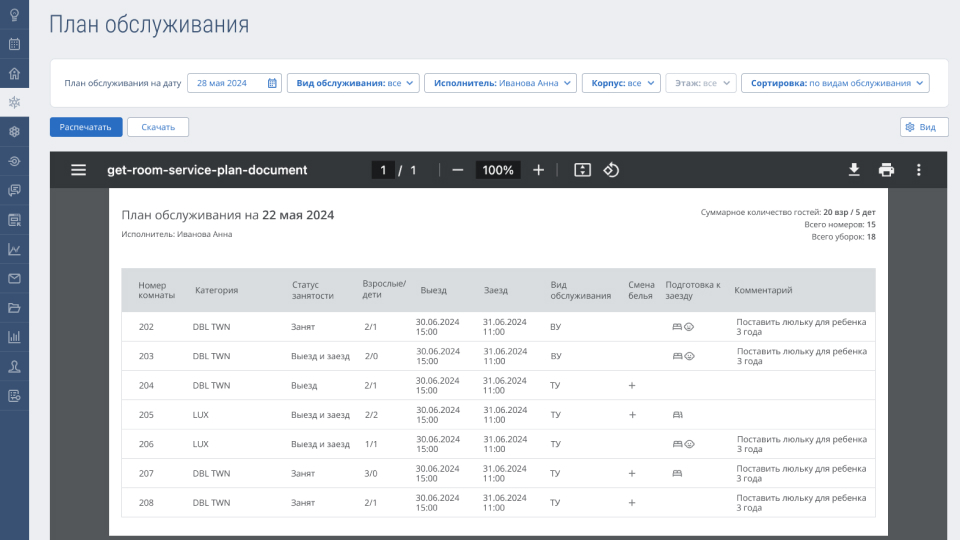
Task: Click room number 208 cell
Action: [146, 503]
